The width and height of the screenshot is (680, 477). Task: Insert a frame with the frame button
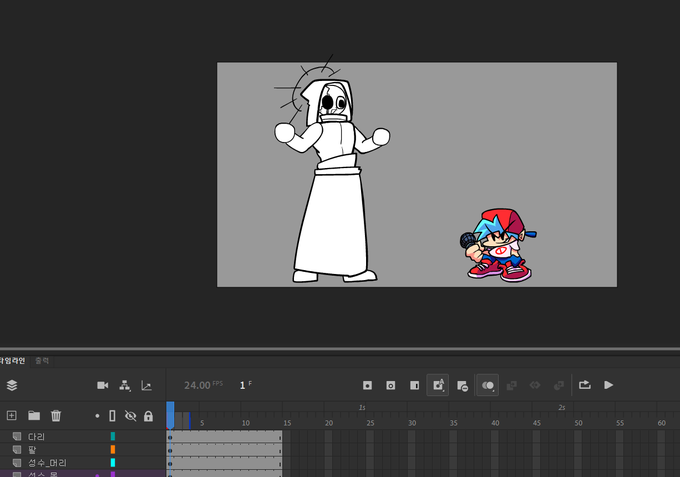[415, 385]
